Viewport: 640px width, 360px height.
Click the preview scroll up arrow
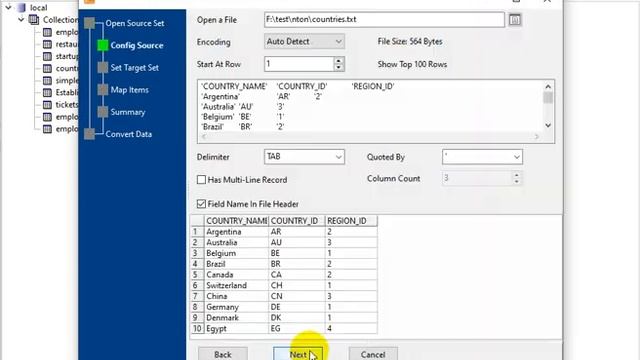(x=548, y=87)
